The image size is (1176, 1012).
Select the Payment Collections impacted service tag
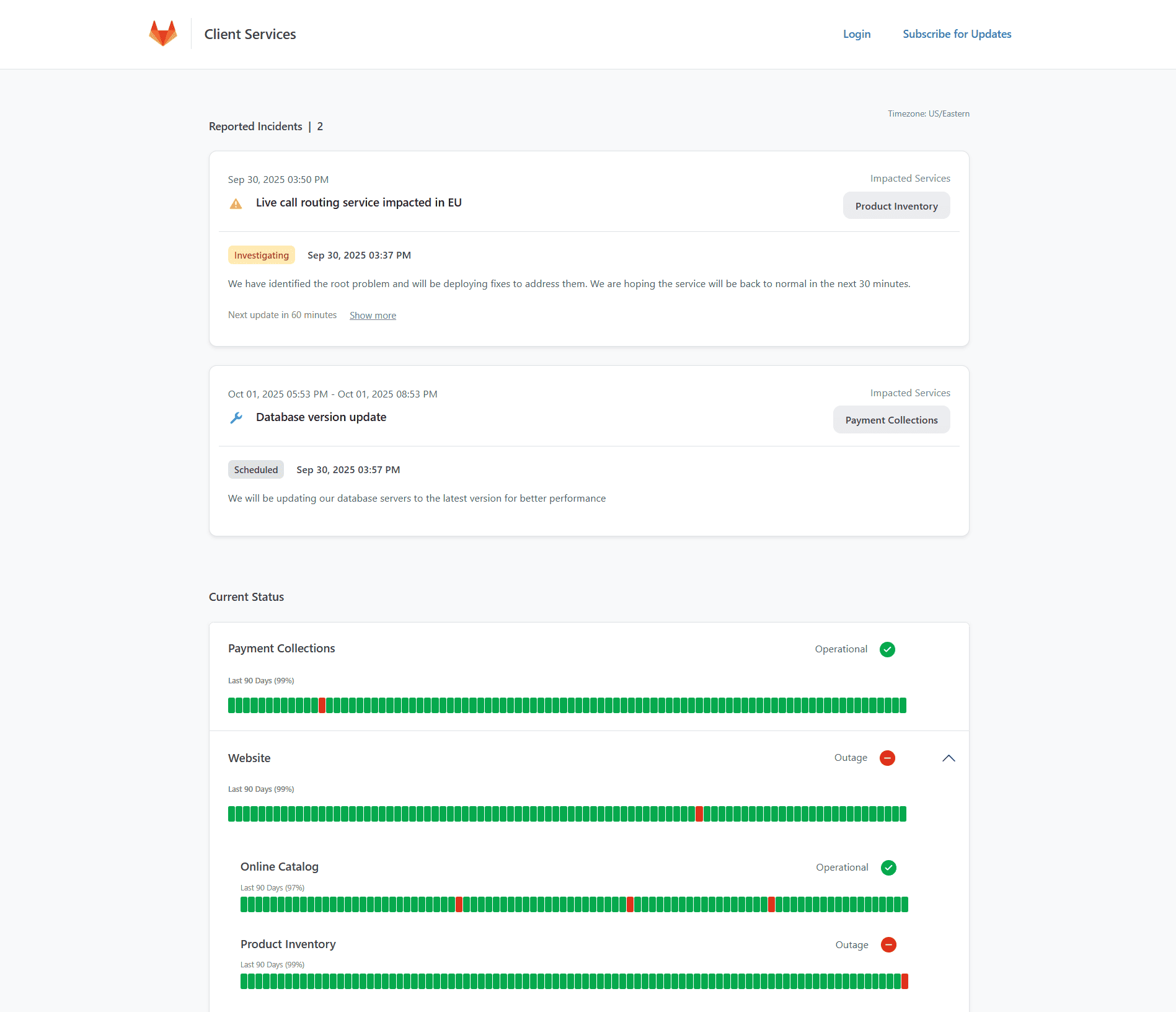891,420
